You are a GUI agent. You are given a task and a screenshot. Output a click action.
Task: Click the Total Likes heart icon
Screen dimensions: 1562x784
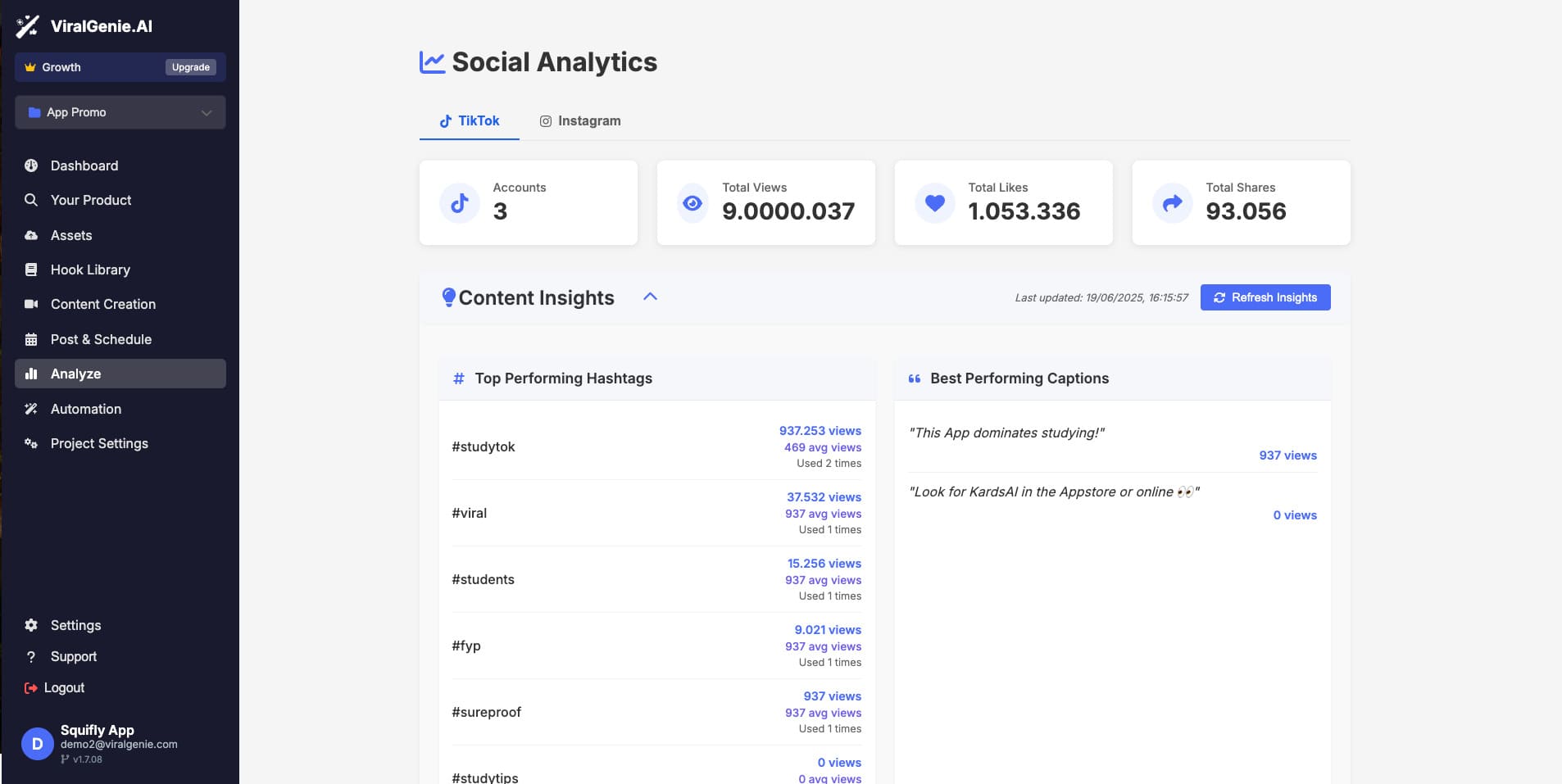coord(934,202)
